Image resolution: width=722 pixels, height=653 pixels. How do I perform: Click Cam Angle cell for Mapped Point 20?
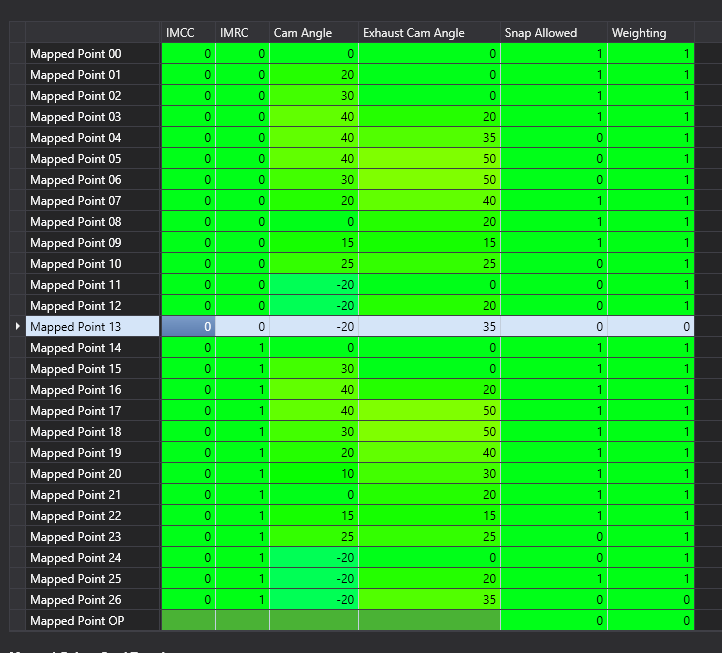[314, 474]
